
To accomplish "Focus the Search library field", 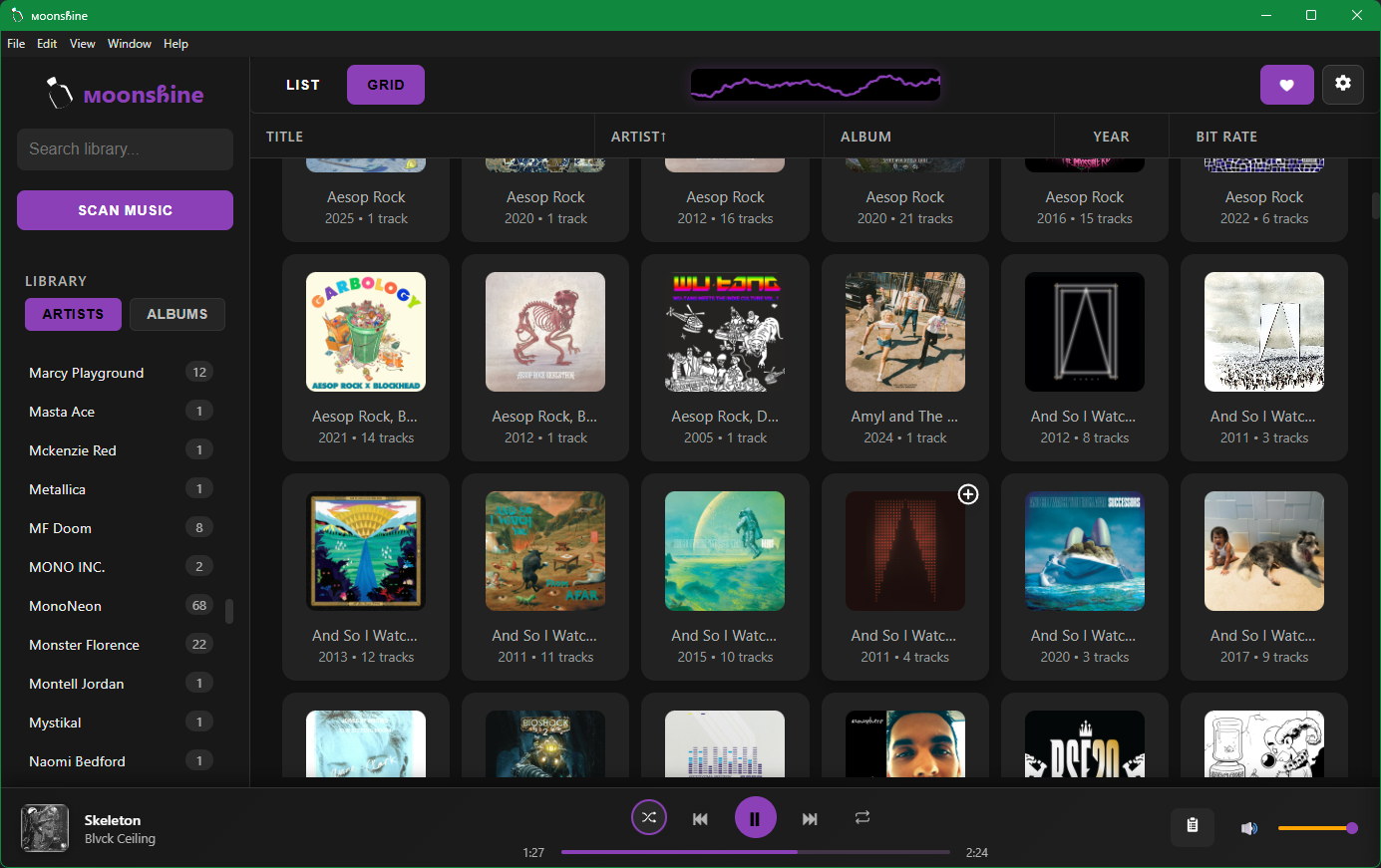I will tap(125, 149).
